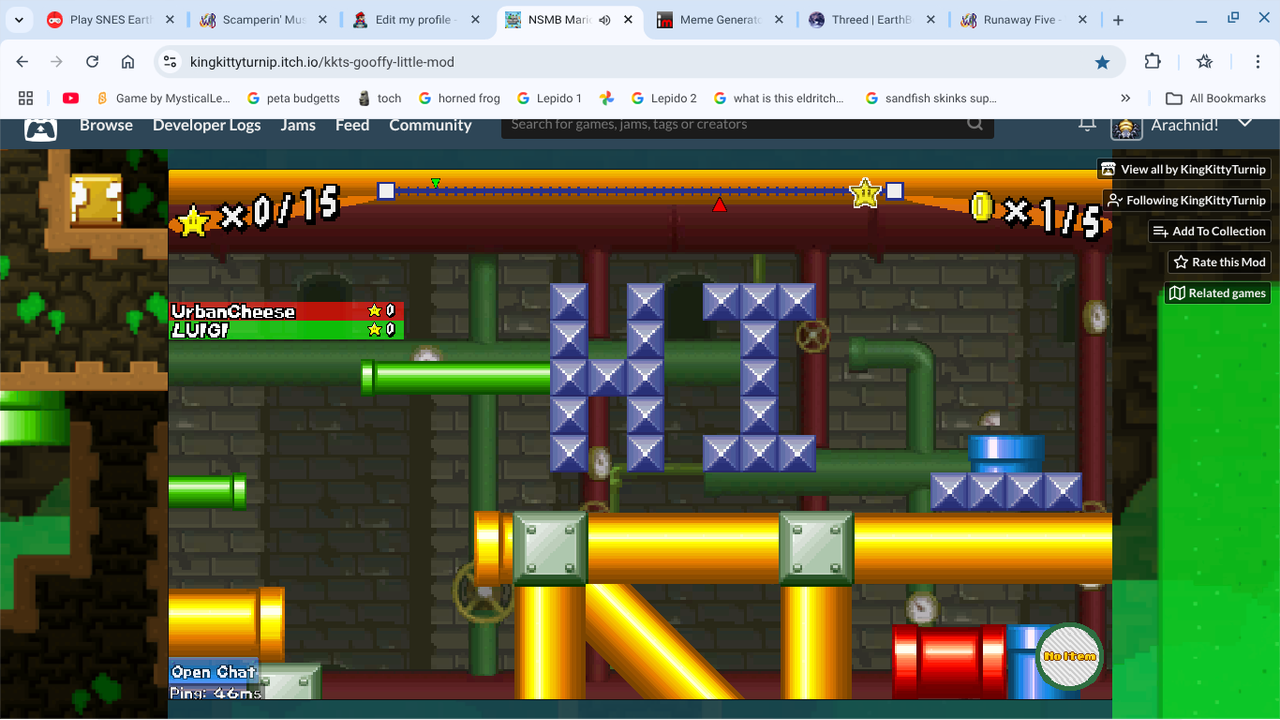Open the bookmarks and lists star icon
1280x720 pixels.
[x=1205, y=62]
